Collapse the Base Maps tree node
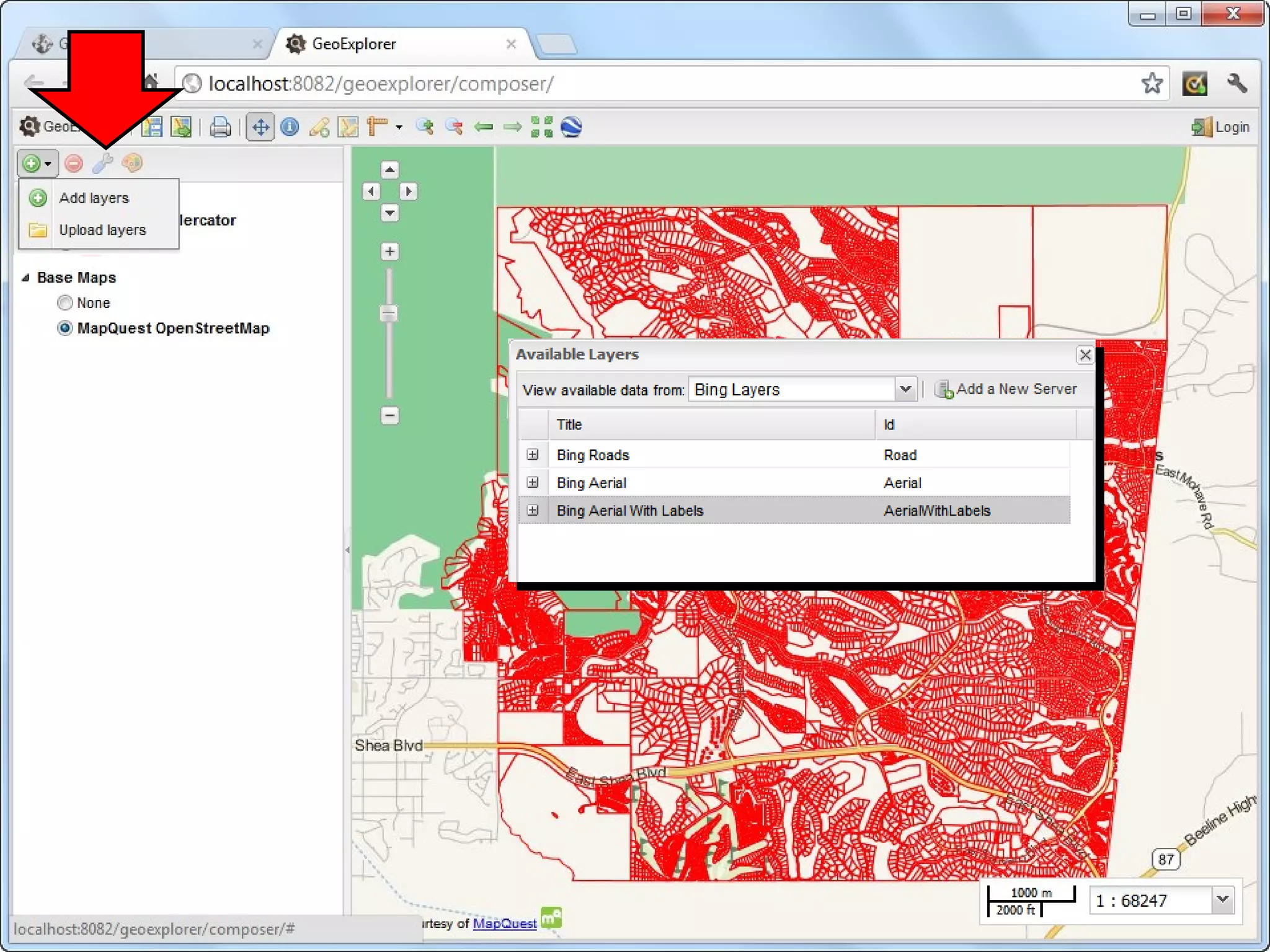1270x952 pixels. pos(25,278)
